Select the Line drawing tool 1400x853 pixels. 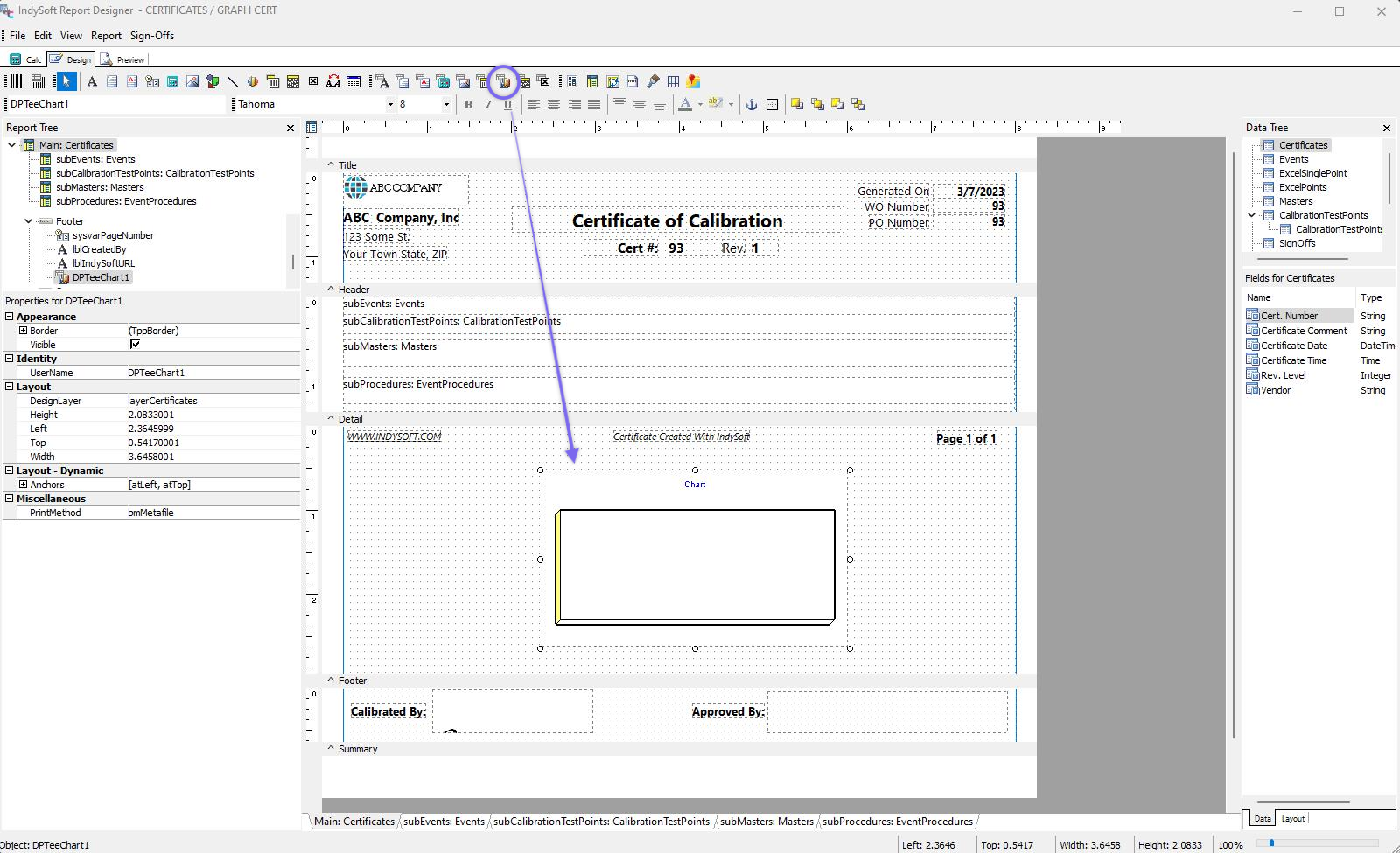(233, 81)
